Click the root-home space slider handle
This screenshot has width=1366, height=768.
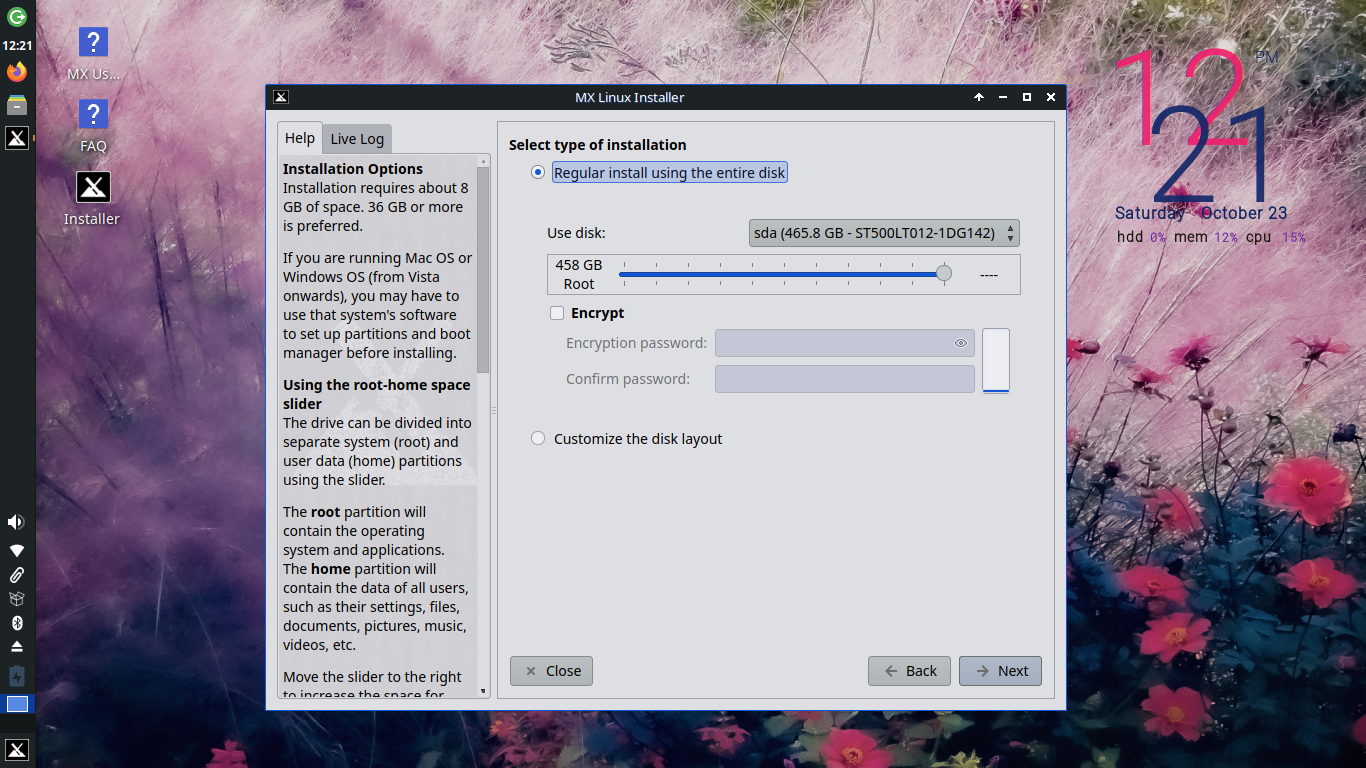point(943,274)
